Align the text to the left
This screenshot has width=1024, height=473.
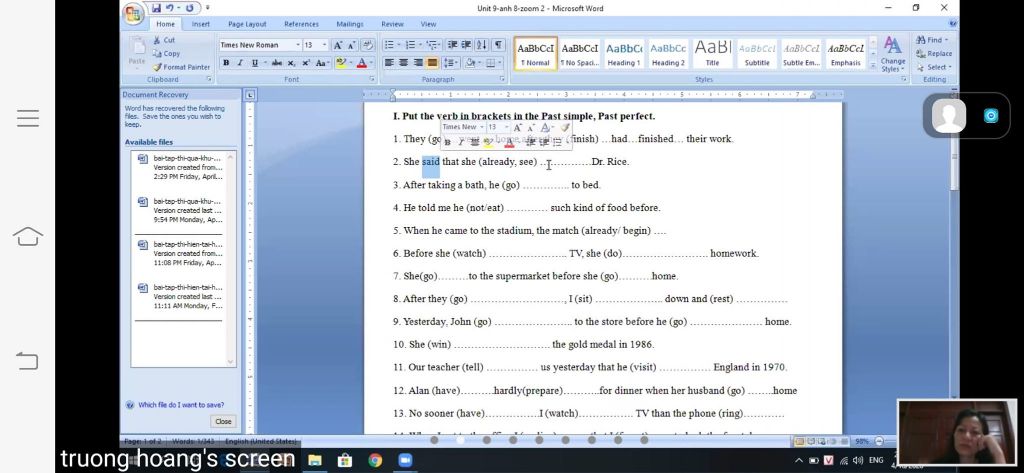point(389,63)
